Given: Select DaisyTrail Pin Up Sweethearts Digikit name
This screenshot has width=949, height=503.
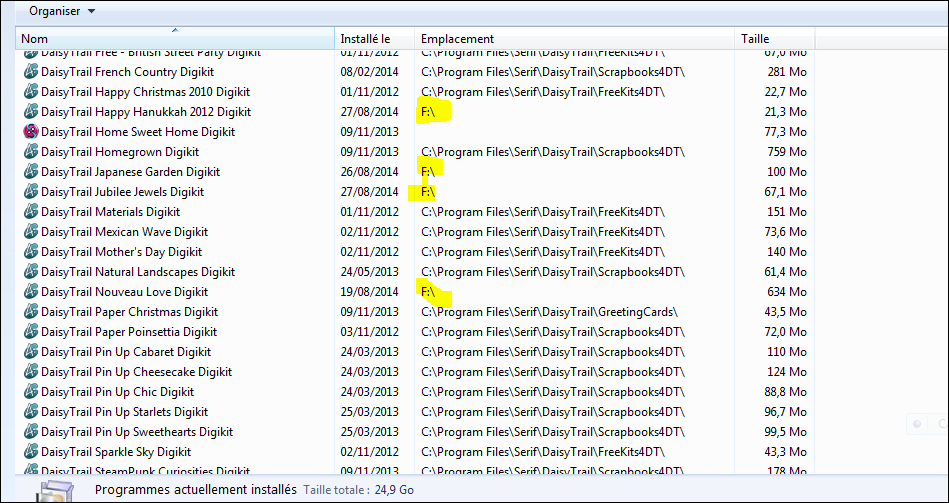Looking at the screenshot, I should [x=137, y=432].
